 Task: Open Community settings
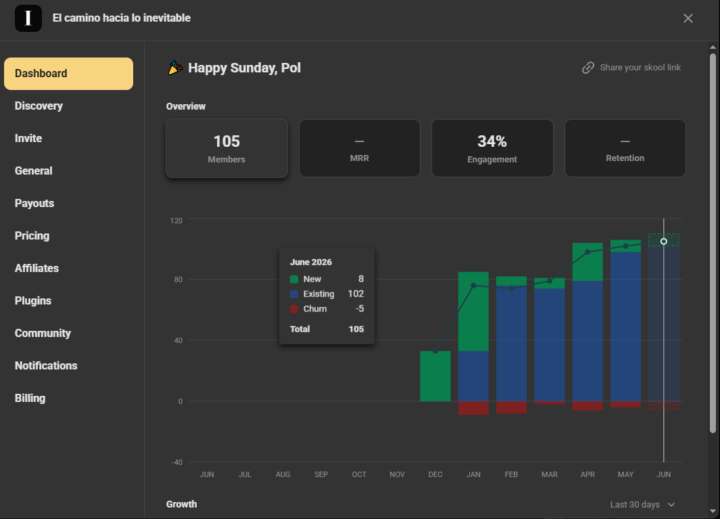pyautogui.click(x=43, y=333)
